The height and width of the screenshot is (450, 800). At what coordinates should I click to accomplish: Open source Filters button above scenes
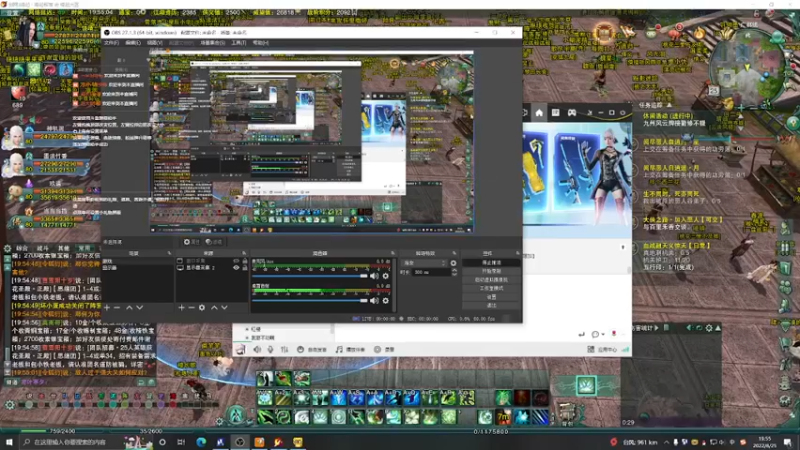pyautogui.click(x=214, y=242)
